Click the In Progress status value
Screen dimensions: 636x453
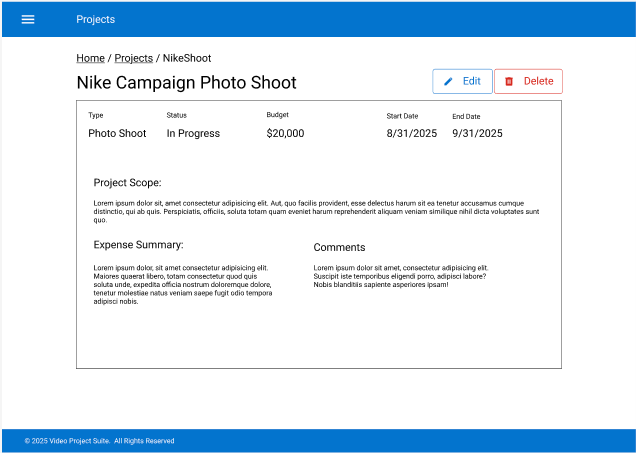(193, 133)
